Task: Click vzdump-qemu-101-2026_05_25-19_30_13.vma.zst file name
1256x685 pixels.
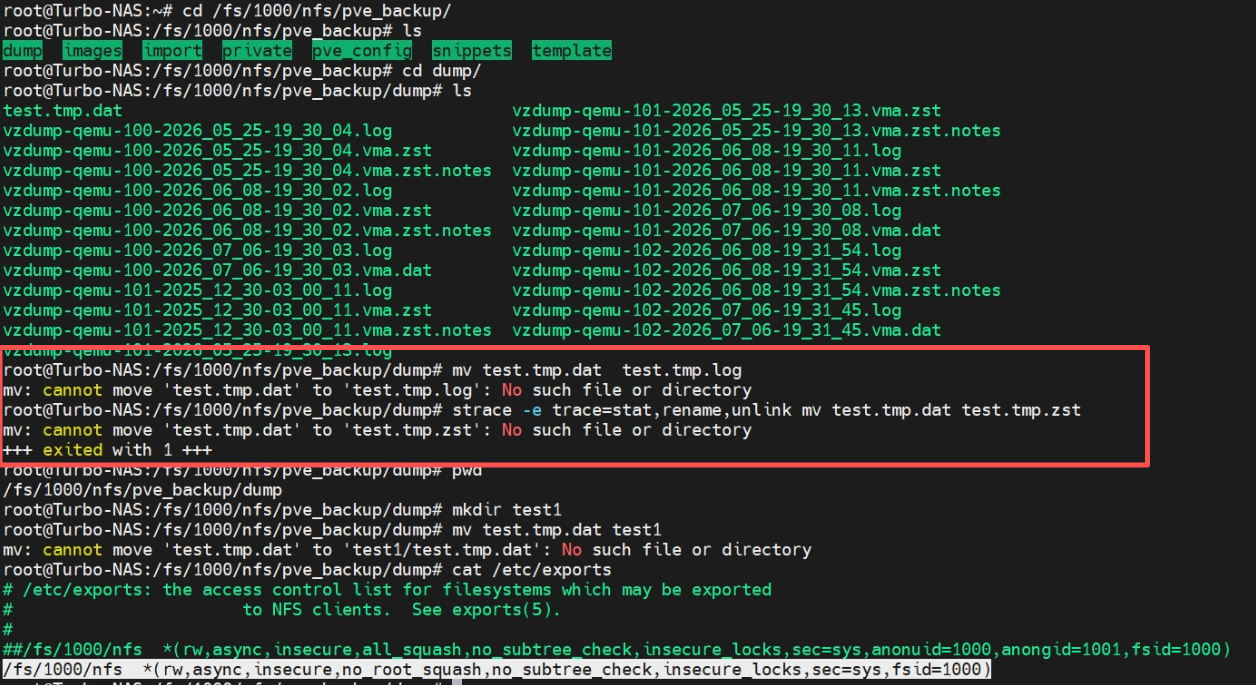Action: 727,110
